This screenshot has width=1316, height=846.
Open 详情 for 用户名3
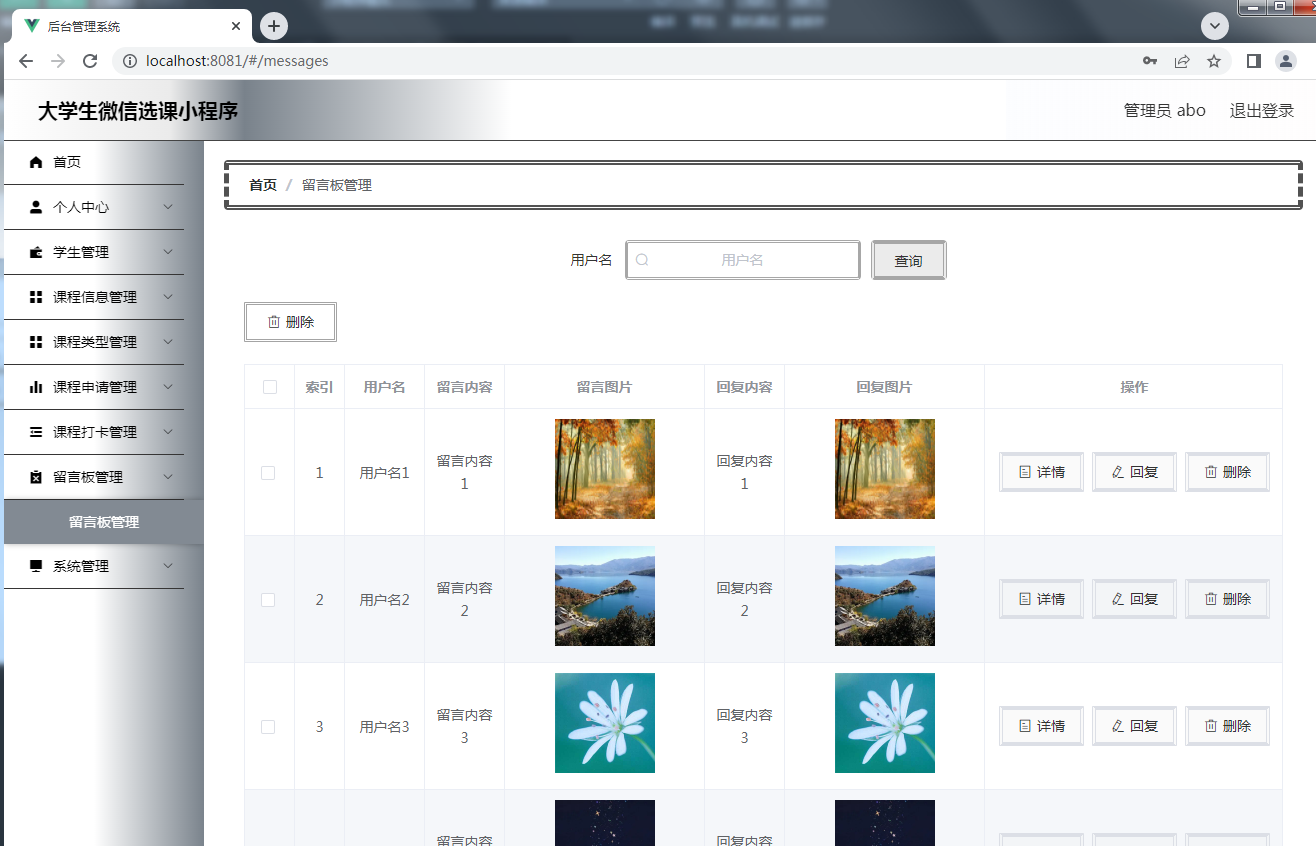click(x=1041, y=726)
